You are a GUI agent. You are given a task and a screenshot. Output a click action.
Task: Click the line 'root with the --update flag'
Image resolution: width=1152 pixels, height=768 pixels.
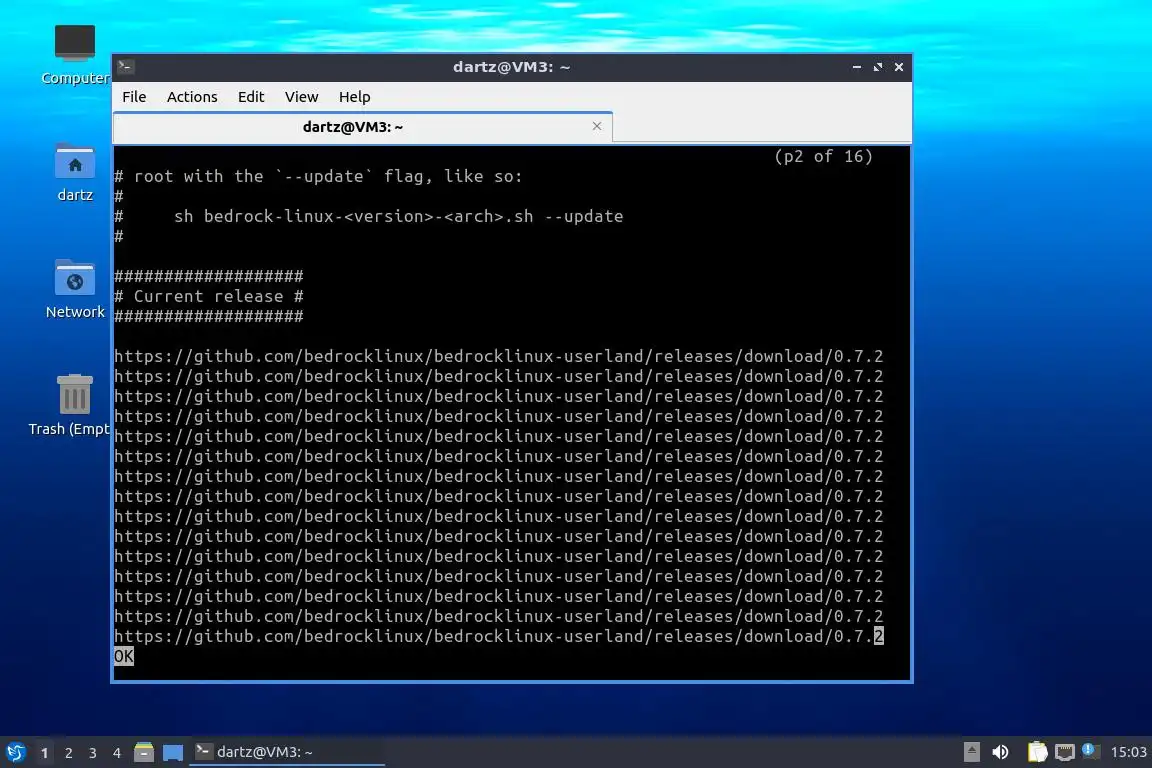click(x=318, y=176)
